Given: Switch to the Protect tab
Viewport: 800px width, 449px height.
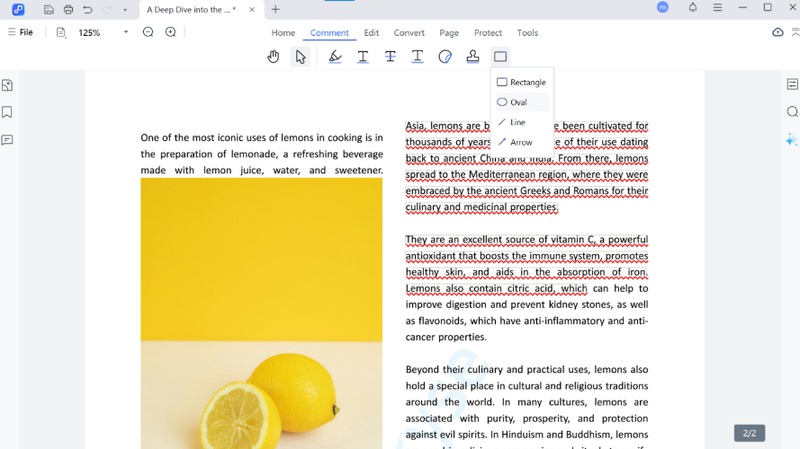Looking at the screenshot, I should click(488, 33).
